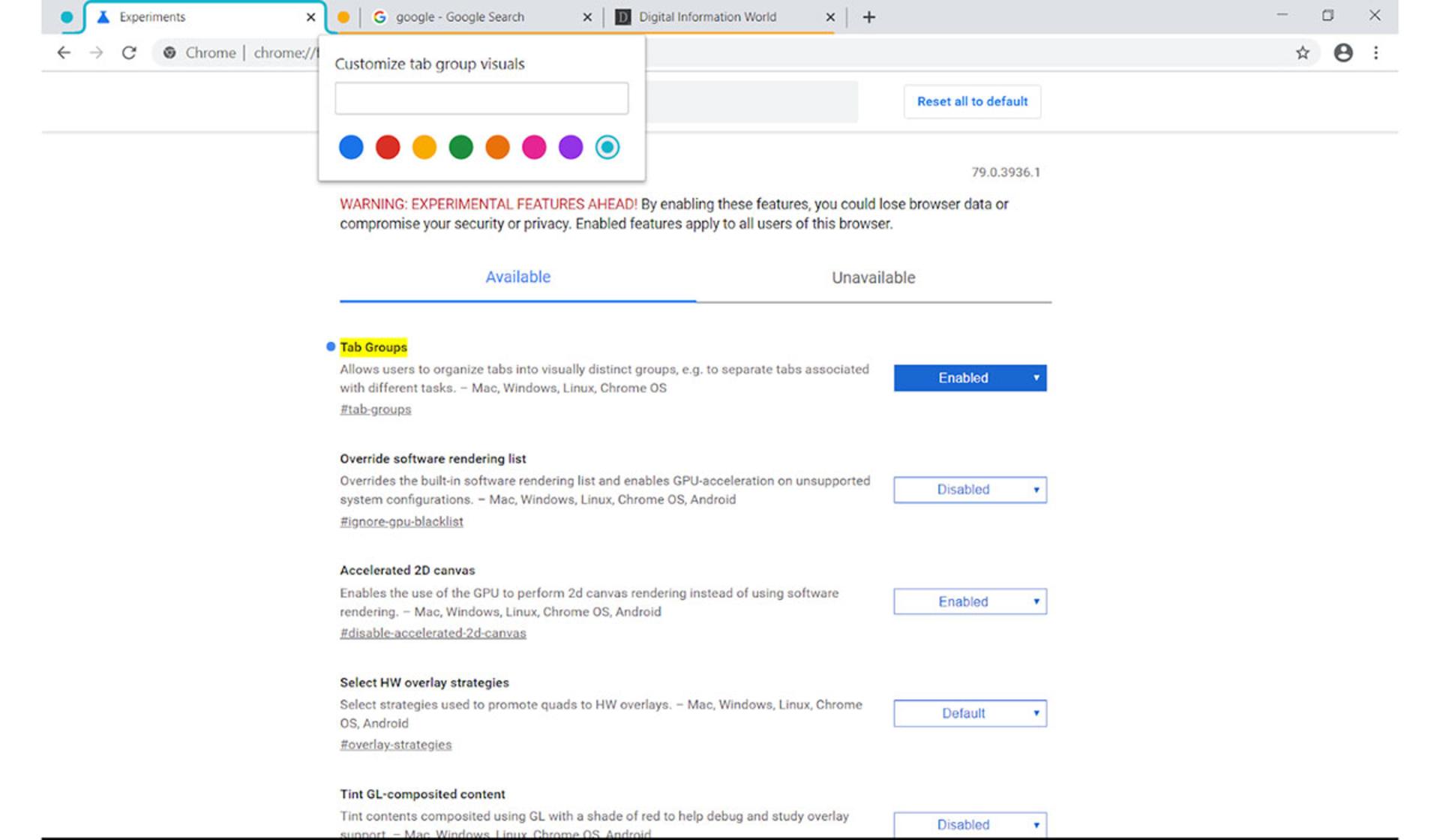Click the browser back arrow
This screenshot has height=840, width=1440.
click(64, 52)
